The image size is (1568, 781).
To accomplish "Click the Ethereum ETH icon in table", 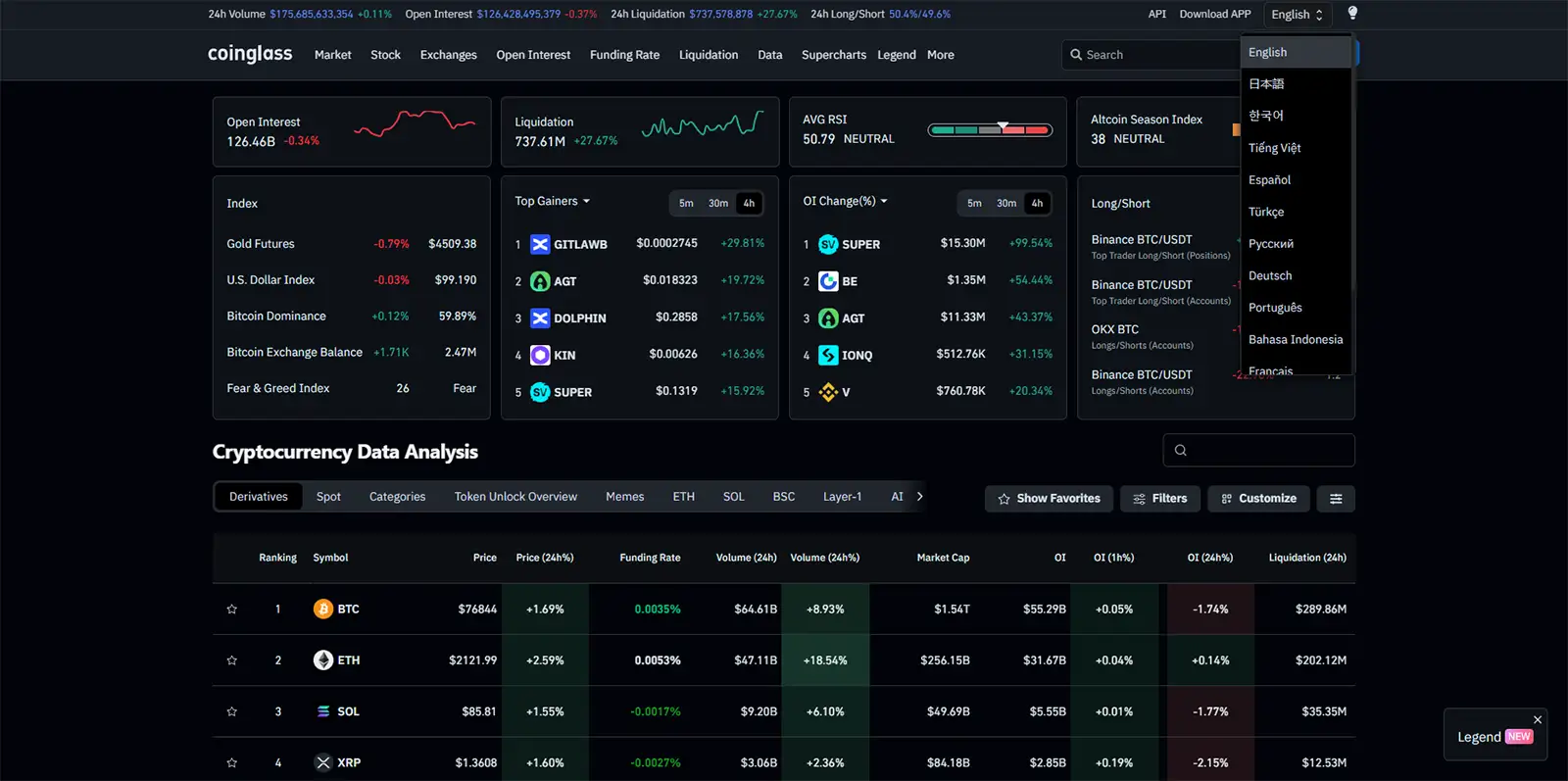I will tap(323, 660).
